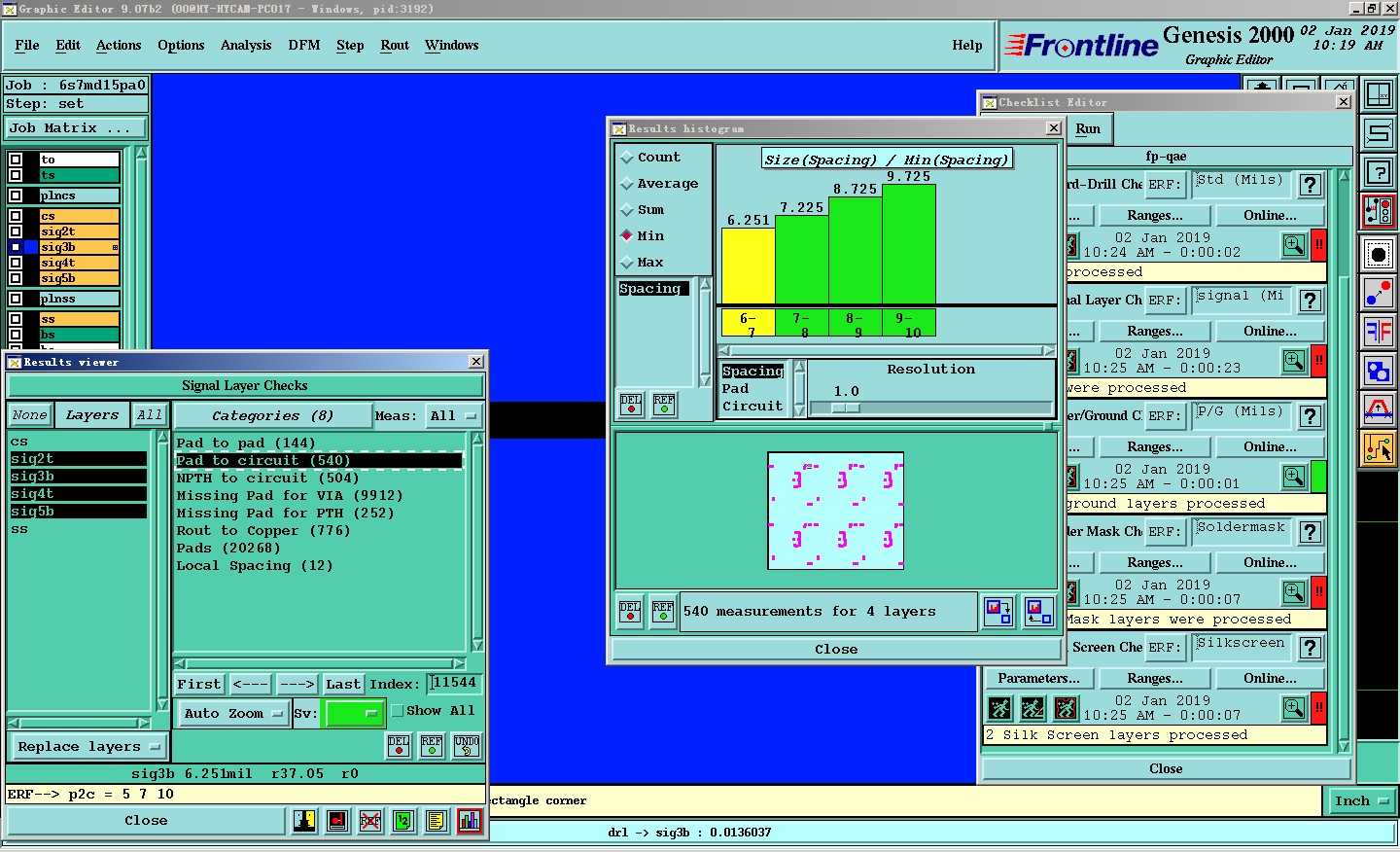The image size is (1400, 852).
Task: Click the Index input field showing 11544
Action: (455, 684)
